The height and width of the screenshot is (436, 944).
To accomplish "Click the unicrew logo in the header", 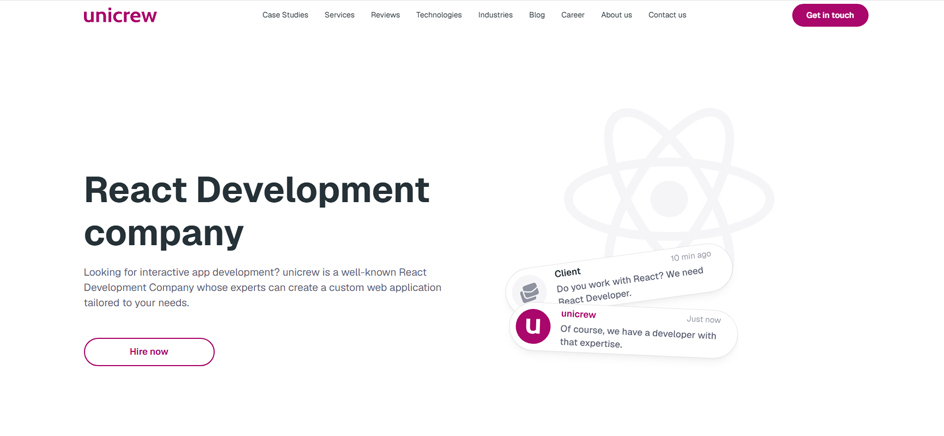I will 120,15.
